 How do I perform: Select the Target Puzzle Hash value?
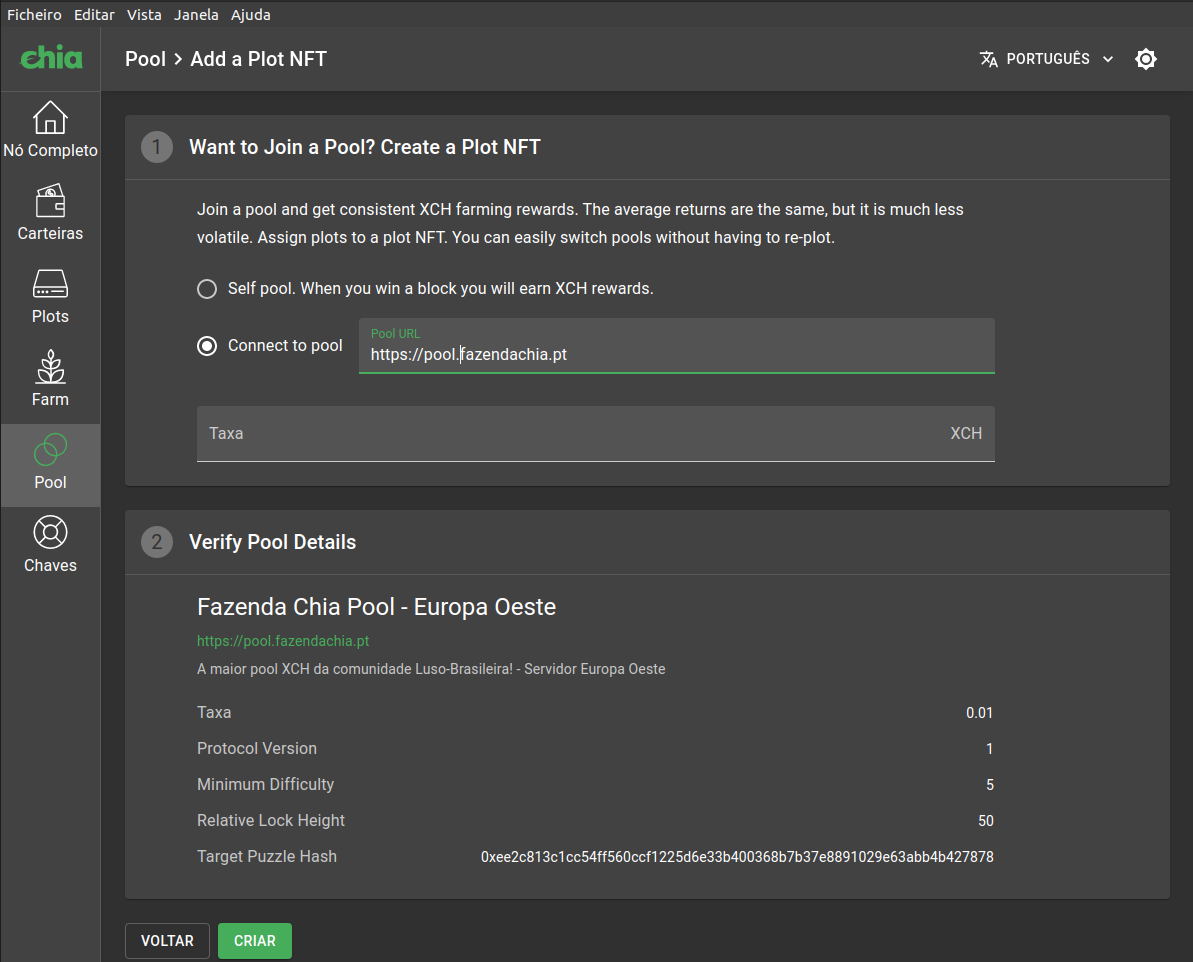737,857
